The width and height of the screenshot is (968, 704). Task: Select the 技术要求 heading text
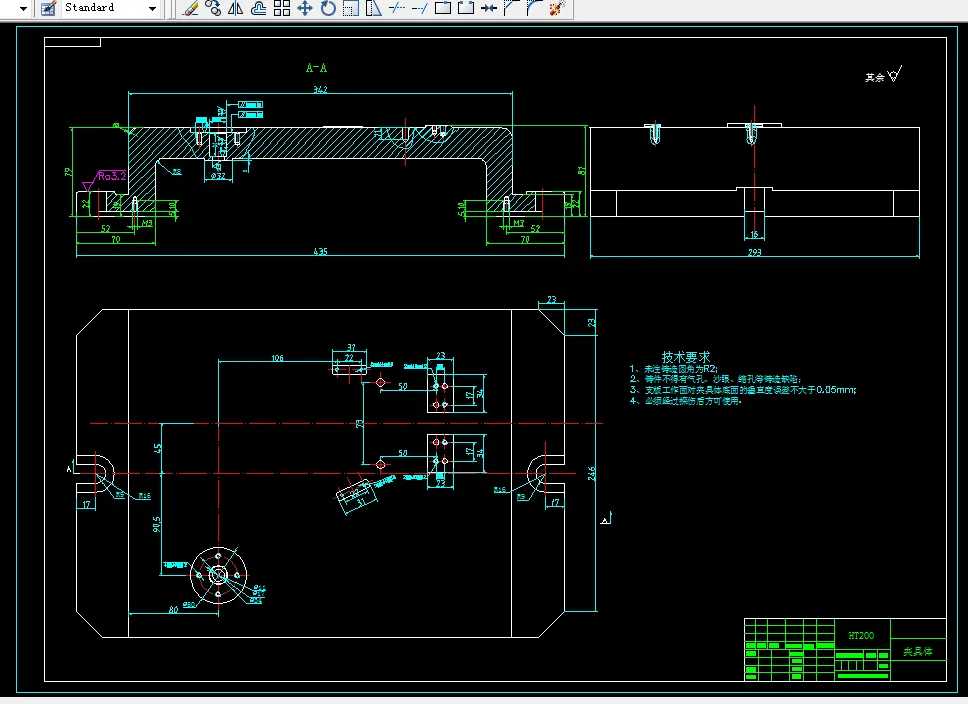[x=686, y=357]
